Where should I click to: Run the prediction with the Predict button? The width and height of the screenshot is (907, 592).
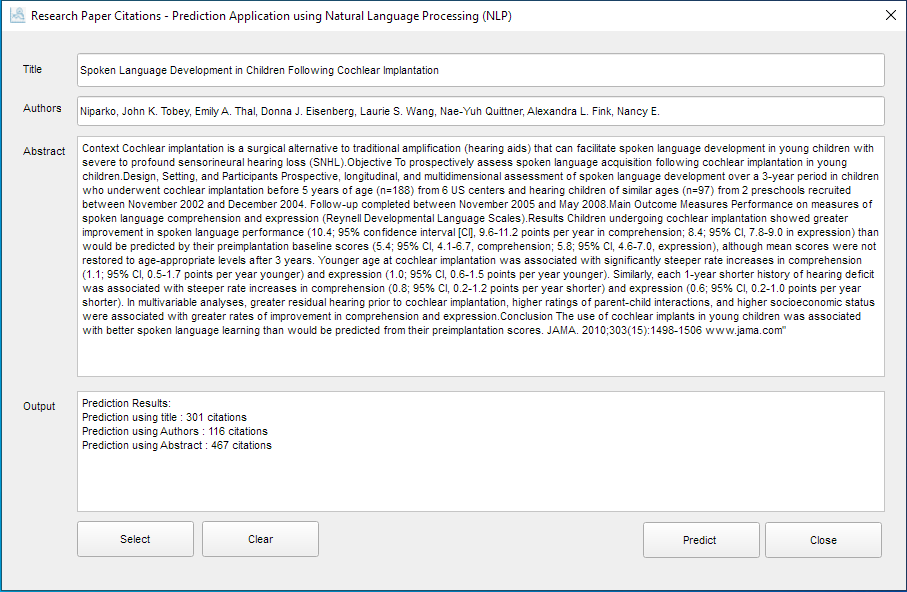[700, 540]
